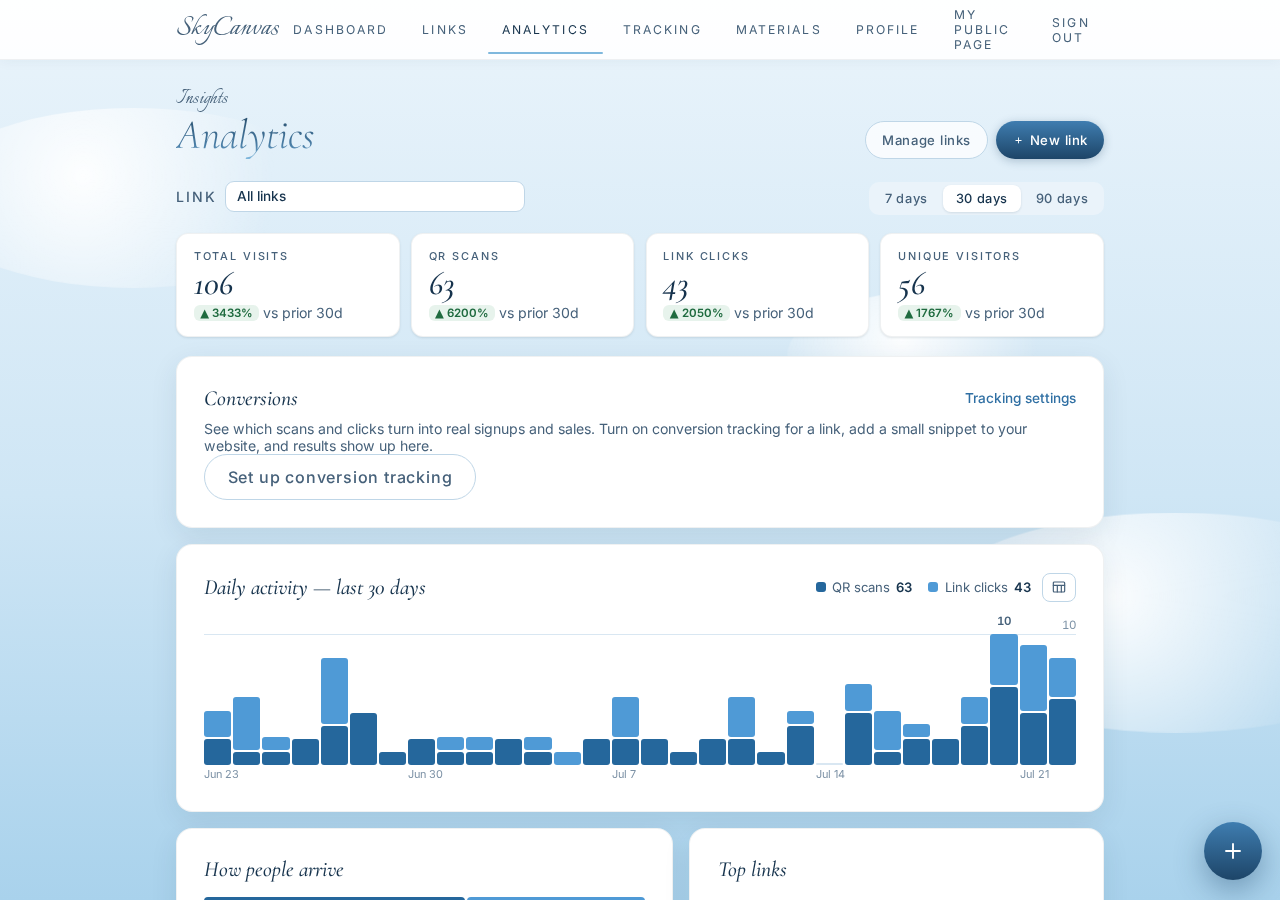Click the QR scans legend swatch
Image resolution: width=1280 pixels, height=900 pixels.
click(821, 587)
